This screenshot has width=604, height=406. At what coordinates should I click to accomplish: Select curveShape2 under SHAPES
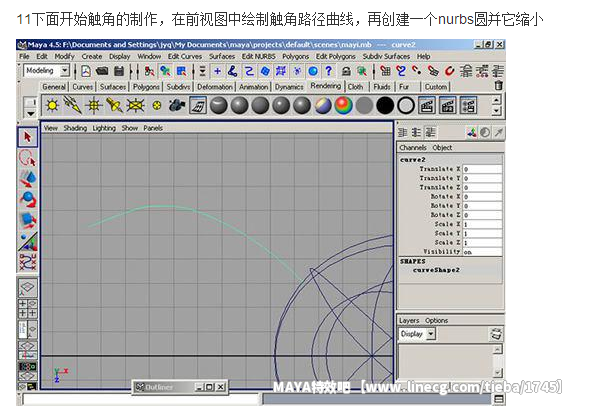coord(436,270)
